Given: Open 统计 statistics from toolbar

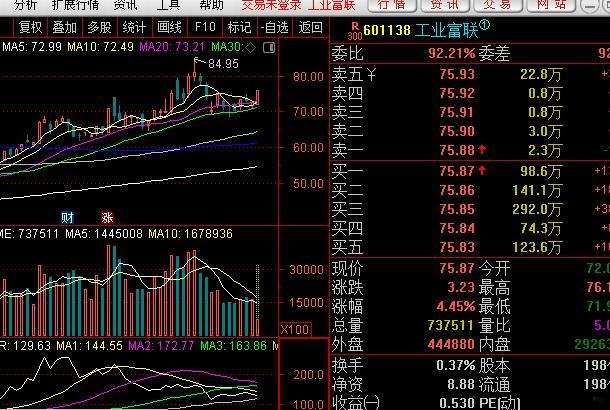Looking at the screenshot, I should pos(134,28).
